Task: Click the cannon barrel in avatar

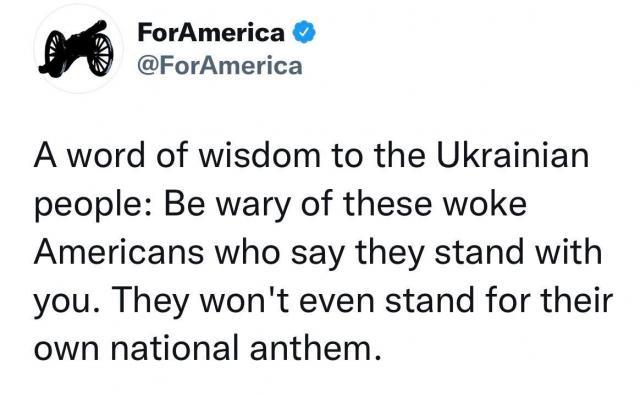Action: [85, 34]
